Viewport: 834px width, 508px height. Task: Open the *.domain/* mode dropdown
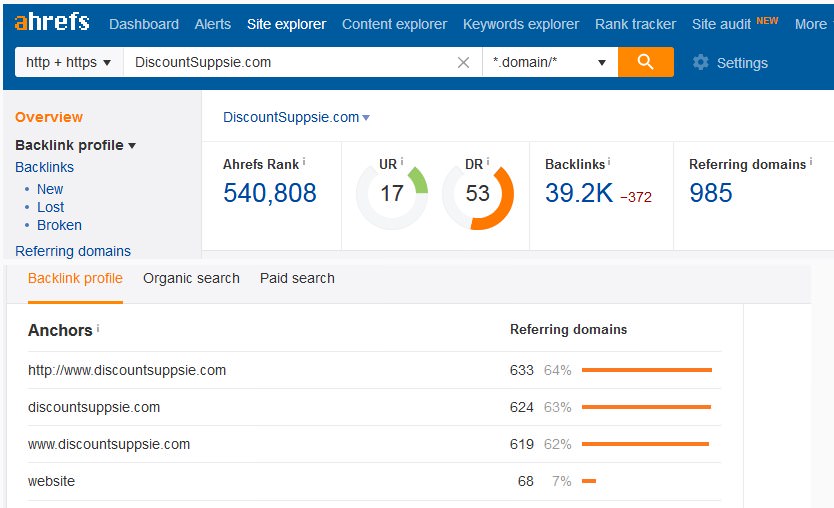(x=549, y=62)
